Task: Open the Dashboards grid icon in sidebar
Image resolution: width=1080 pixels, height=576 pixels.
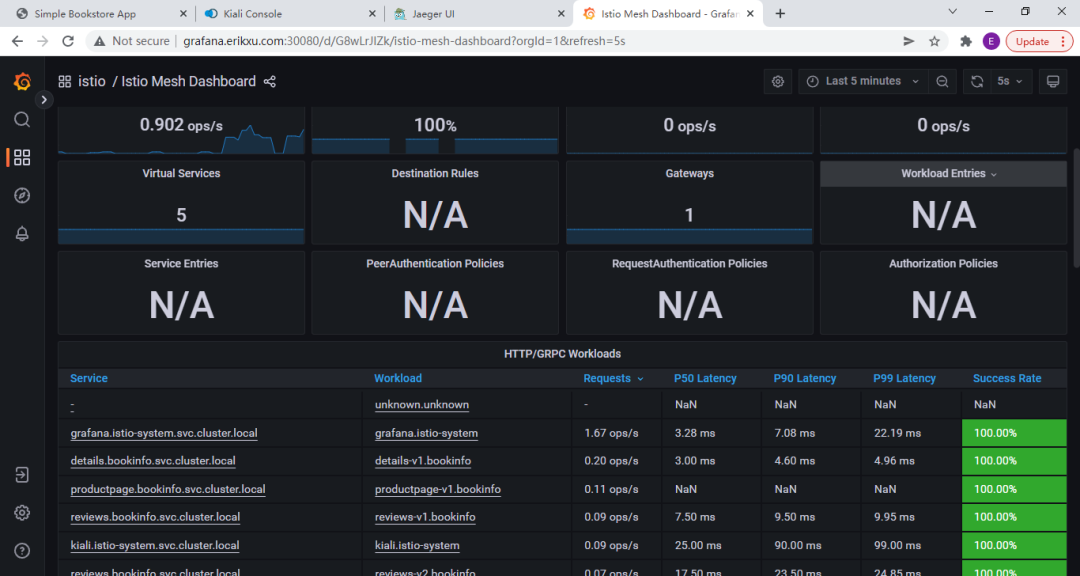Action: 22,157
